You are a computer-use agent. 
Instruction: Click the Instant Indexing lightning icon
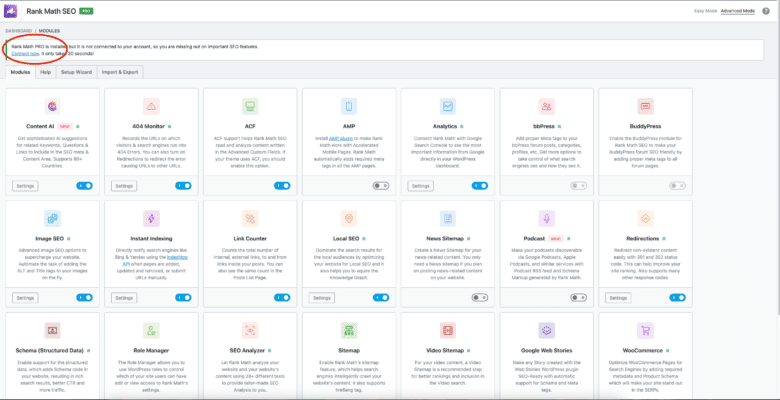click(152, 218)
